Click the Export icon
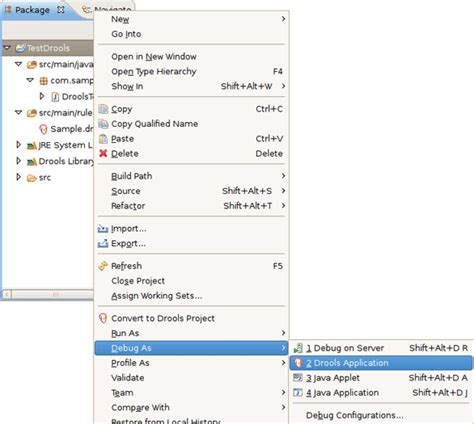The image size is (474, 424). [x=103, y=243]
